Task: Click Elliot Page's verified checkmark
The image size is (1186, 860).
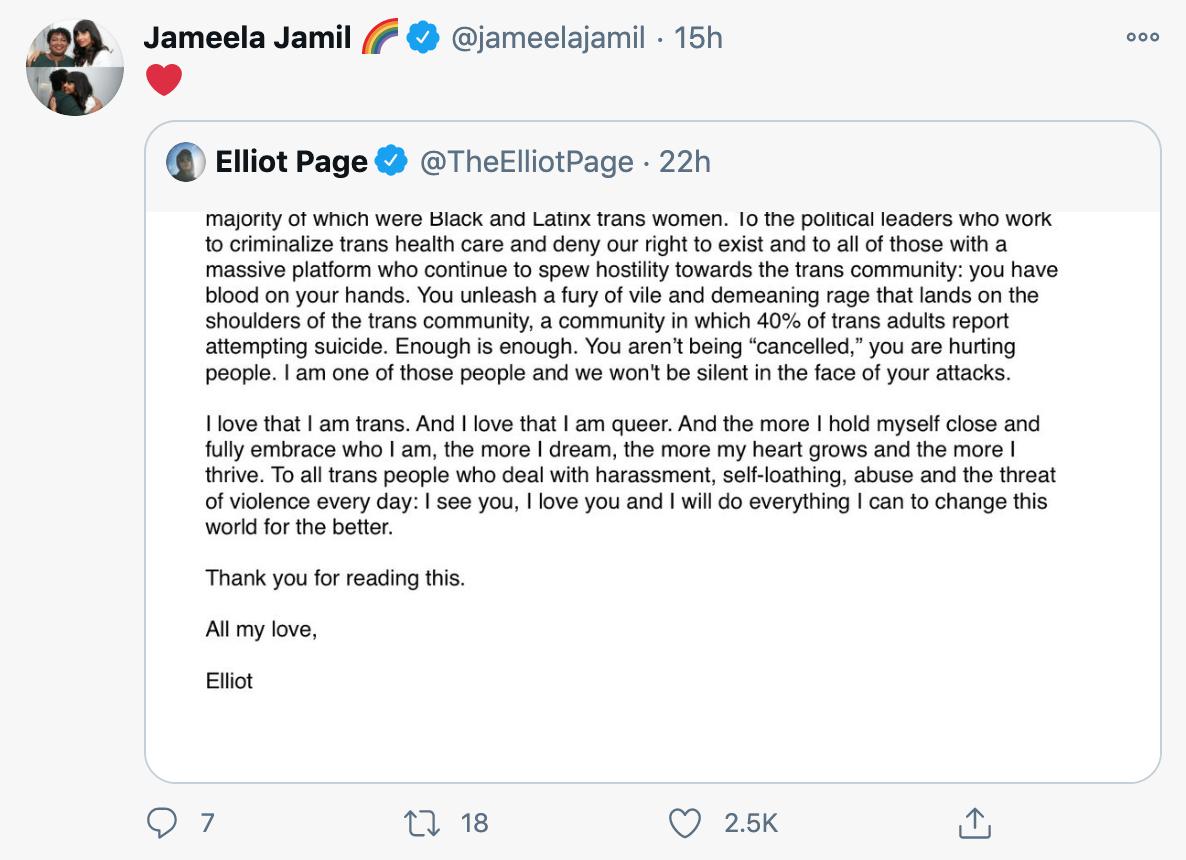Action: point(392,160)
